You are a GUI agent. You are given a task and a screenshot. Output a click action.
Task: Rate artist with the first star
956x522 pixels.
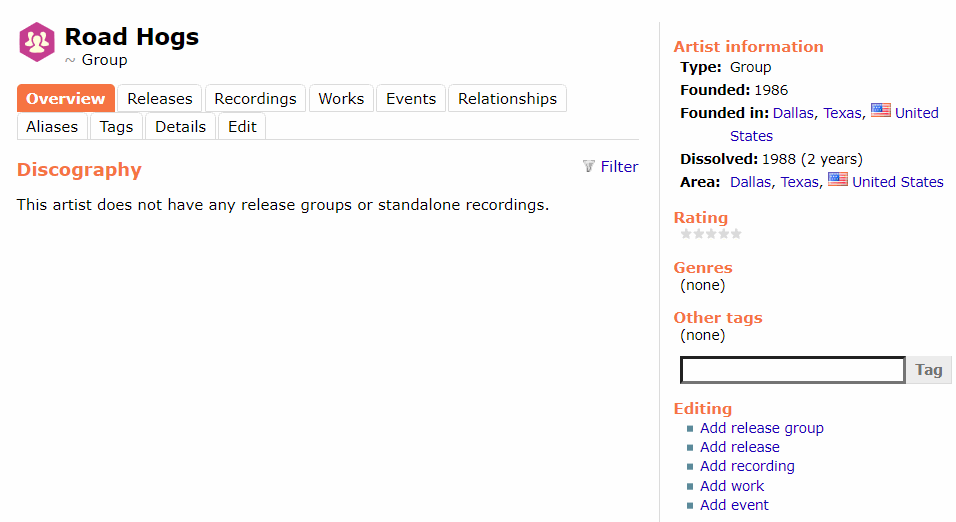(x=686, y=234)
